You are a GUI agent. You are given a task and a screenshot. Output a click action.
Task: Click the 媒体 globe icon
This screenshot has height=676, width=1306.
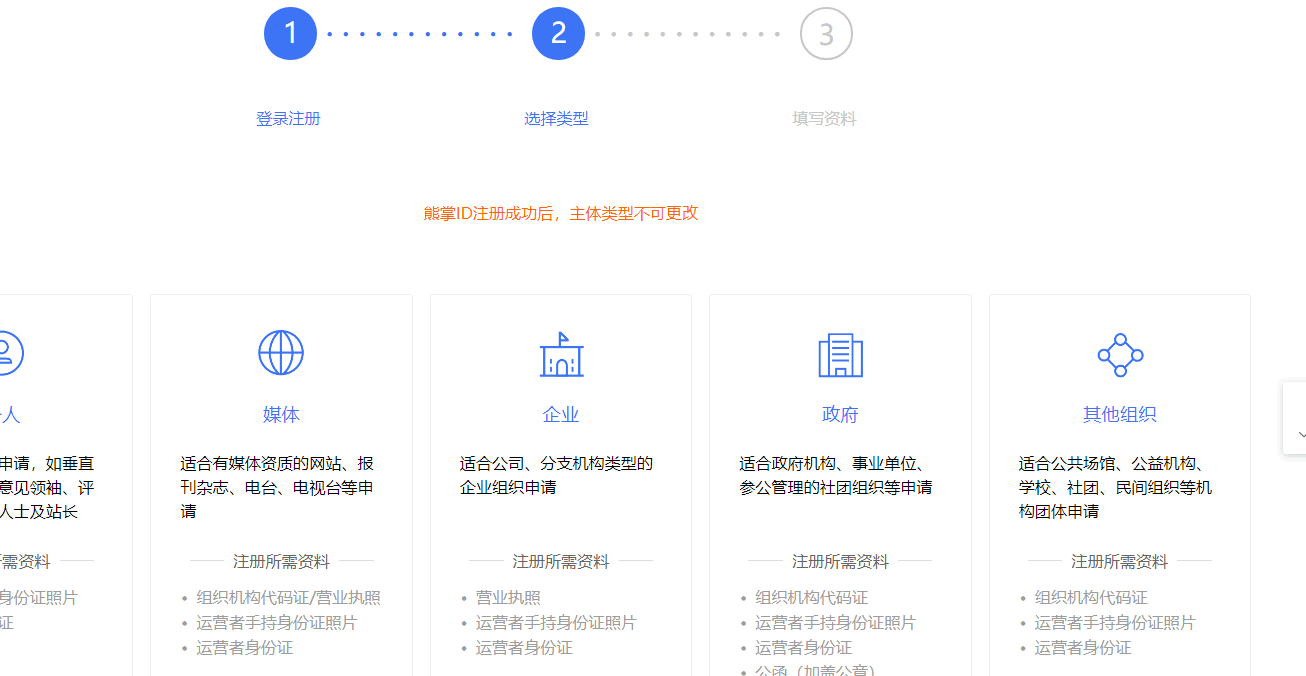click(x=280, y=352)
